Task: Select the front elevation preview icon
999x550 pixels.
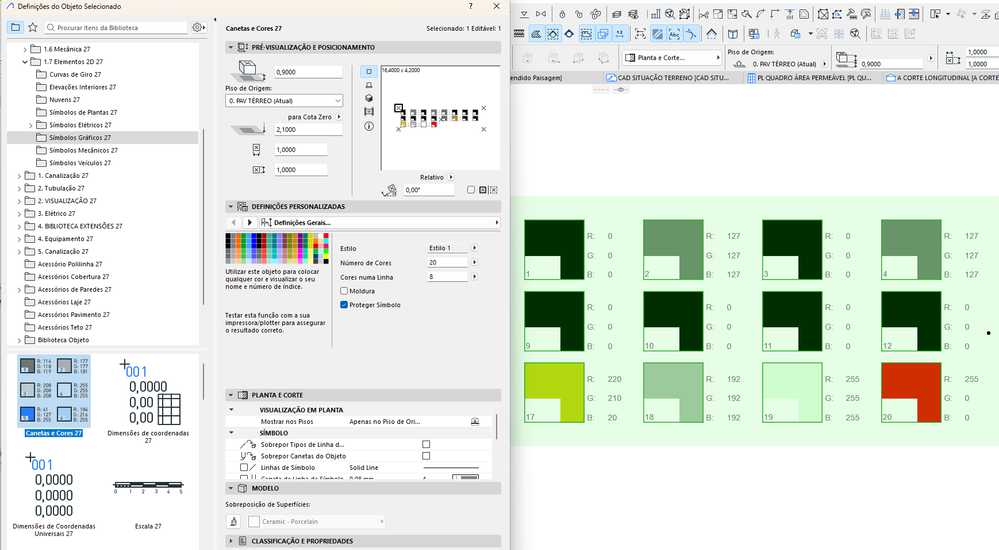Action: point(368,85)
